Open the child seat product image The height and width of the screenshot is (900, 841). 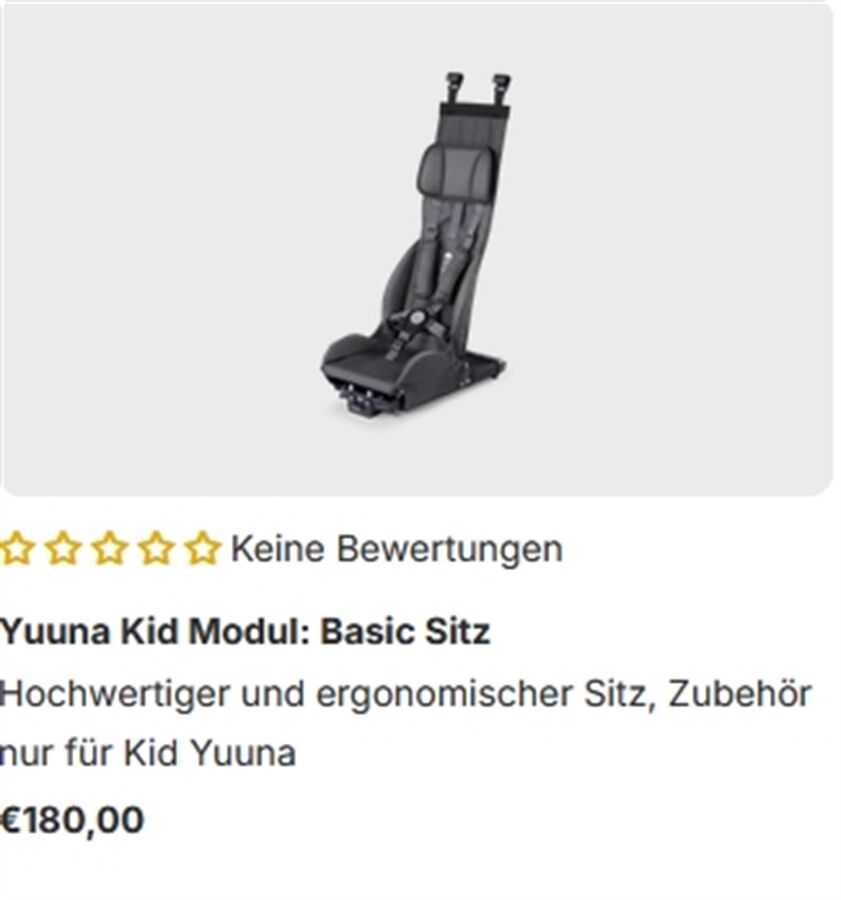tap(417, 249)
